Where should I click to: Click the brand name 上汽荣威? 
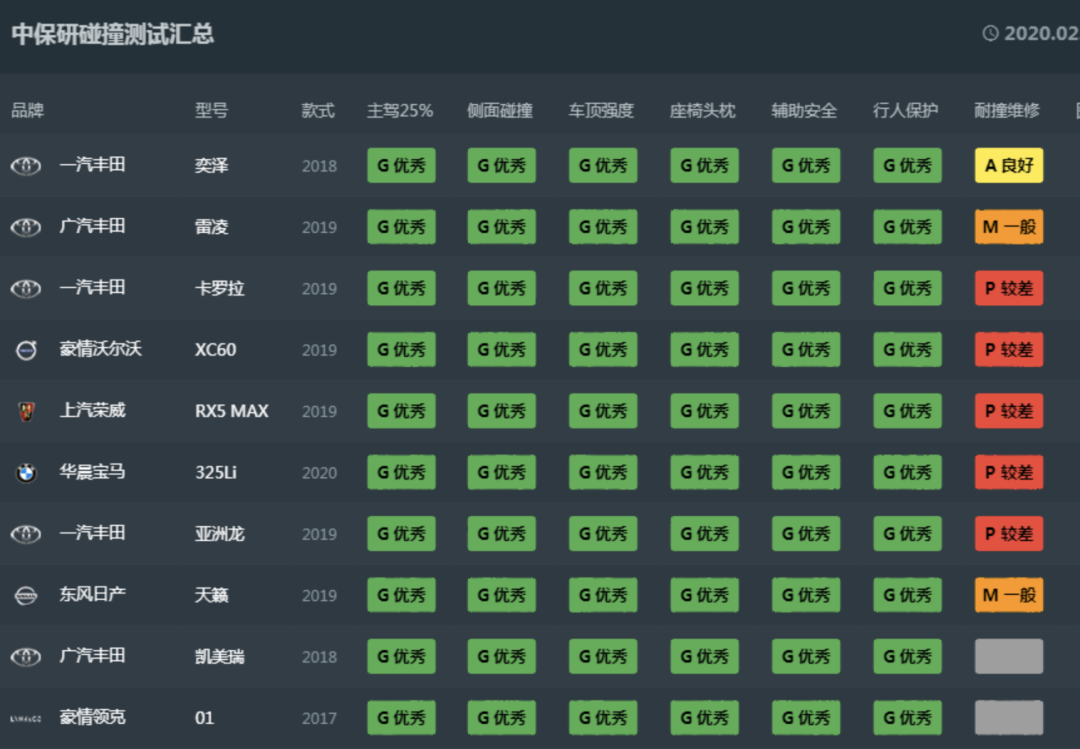pyautogui.click(x=92, y=410)
